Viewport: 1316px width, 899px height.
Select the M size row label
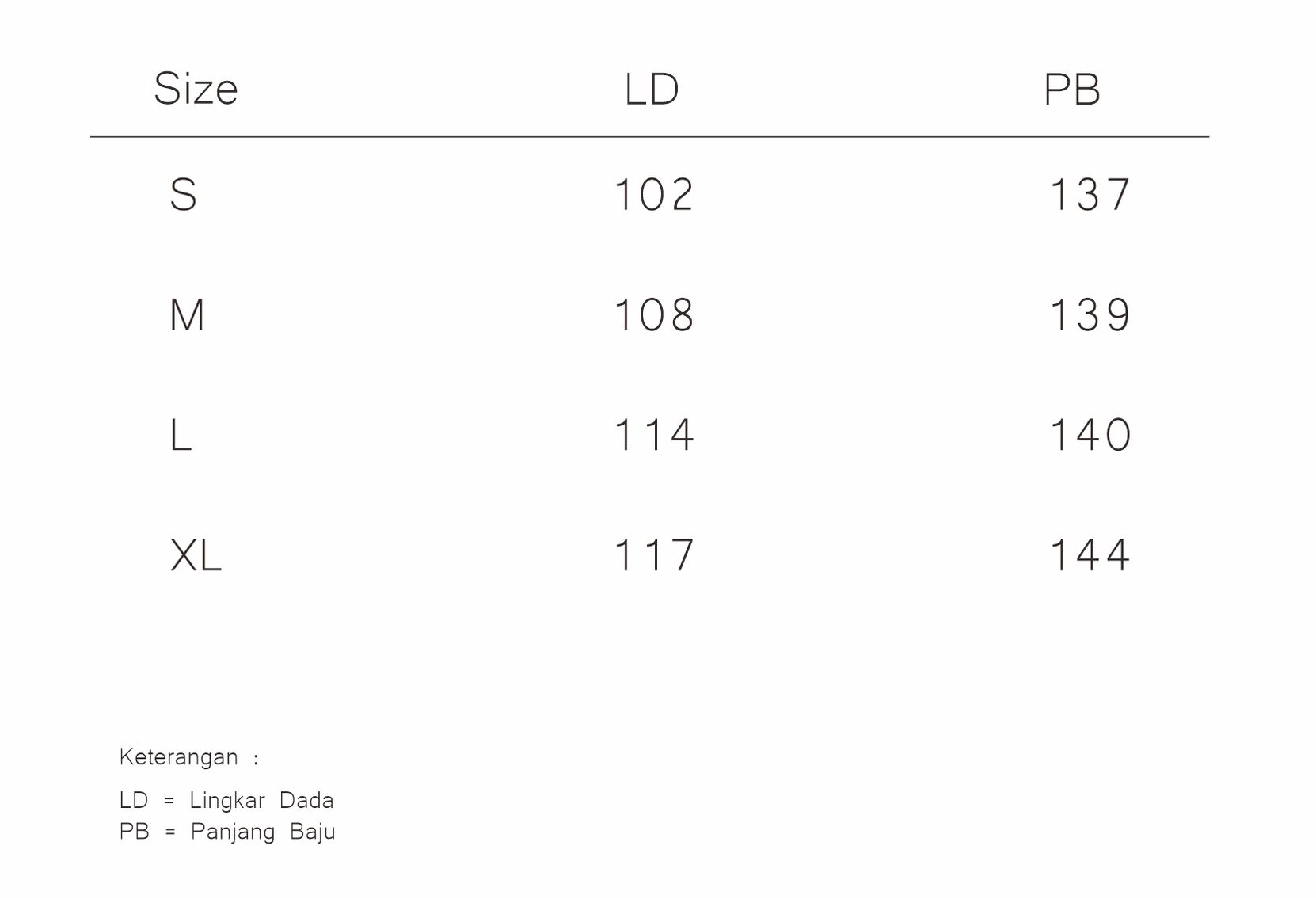[x=187, y=315]
